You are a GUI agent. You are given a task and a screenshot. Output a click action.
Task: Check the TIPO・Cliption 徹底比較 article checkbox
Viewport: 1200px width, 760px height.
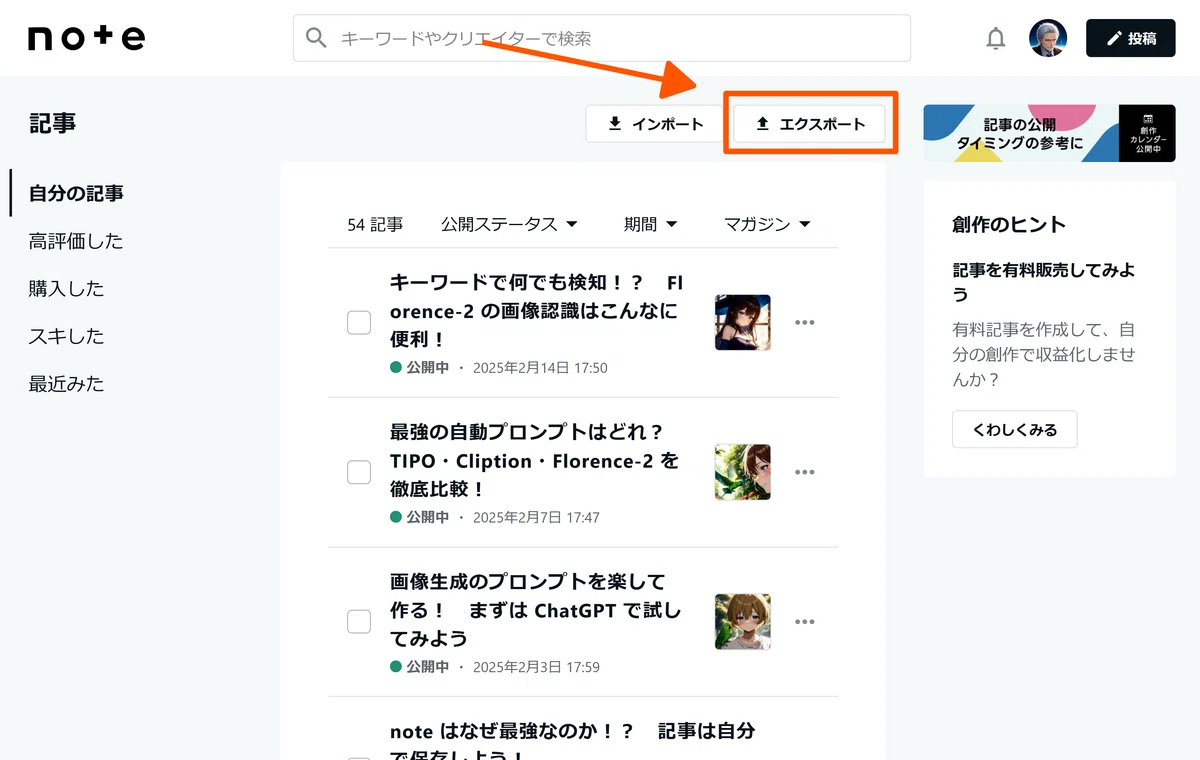[x=359, y=472]
